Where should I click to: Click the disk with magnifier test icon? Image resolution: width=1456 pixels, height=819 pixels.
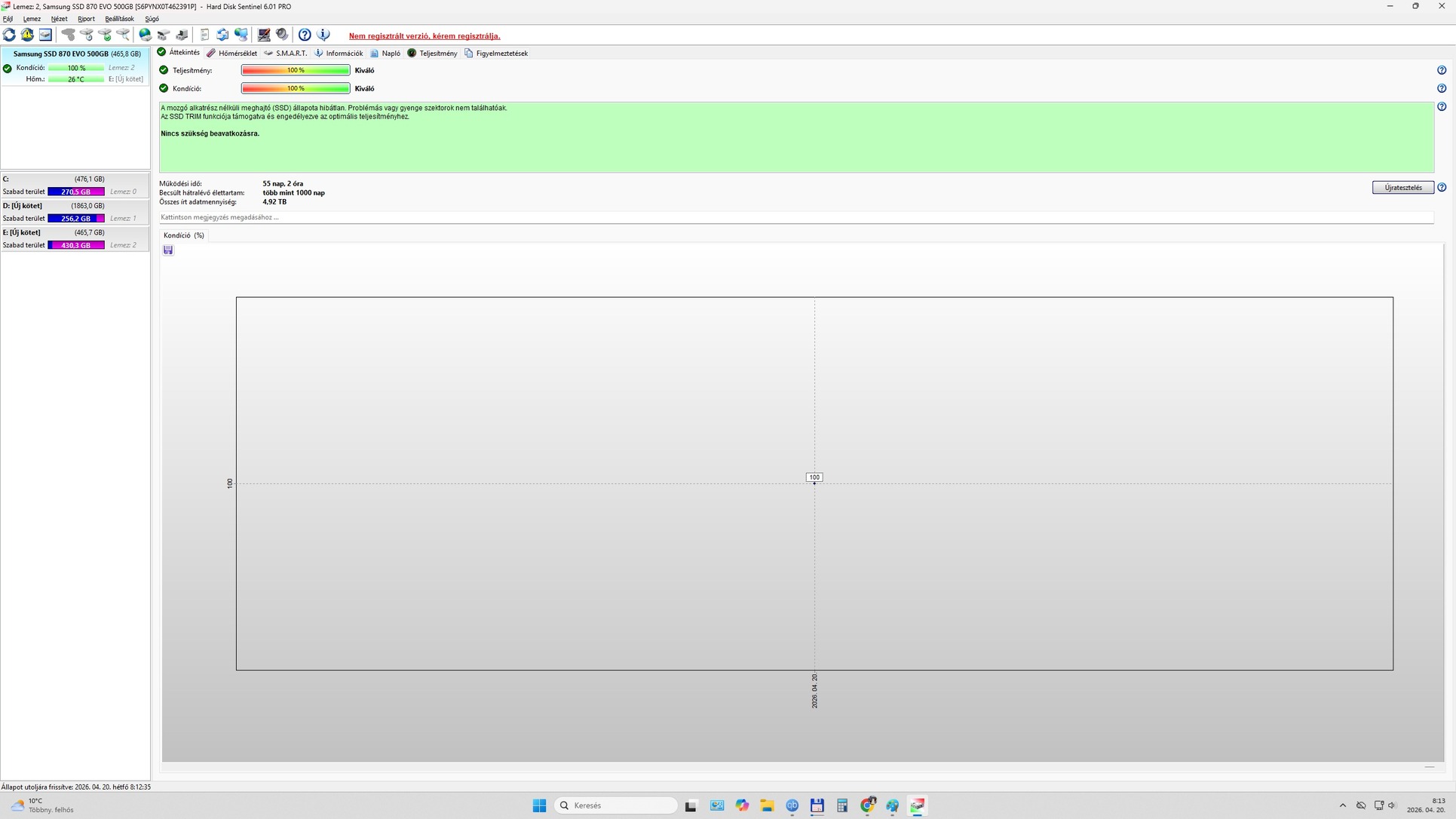pos(123,35)
